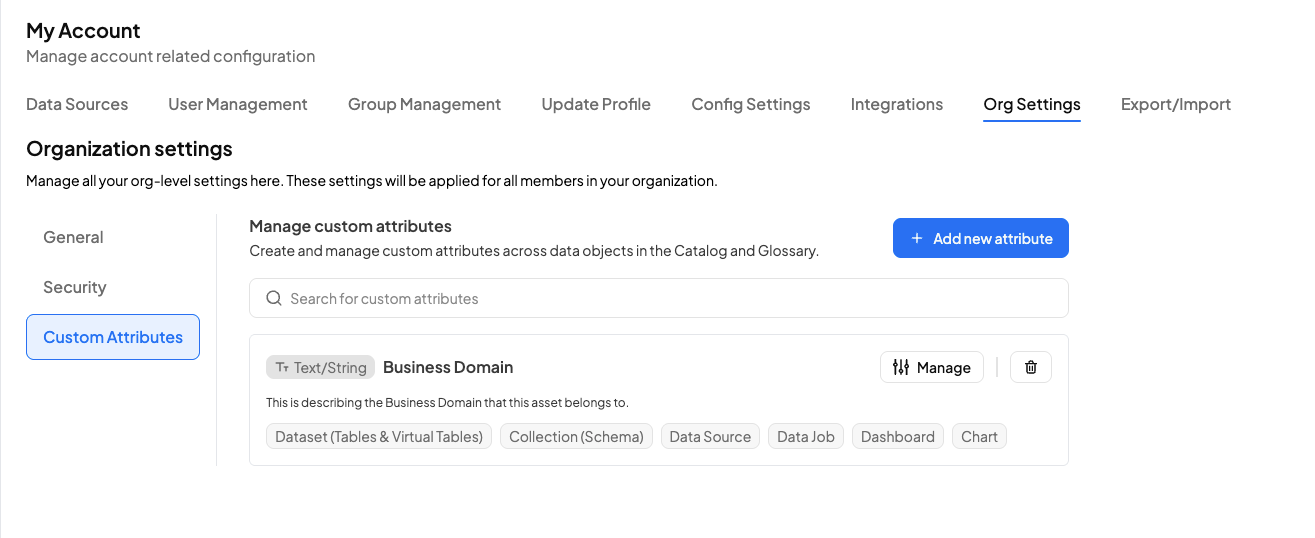Click the Text/String type badge
The height and width of the screenshot is (538, 1315).
pyautogui.click(x=320, y=367)
